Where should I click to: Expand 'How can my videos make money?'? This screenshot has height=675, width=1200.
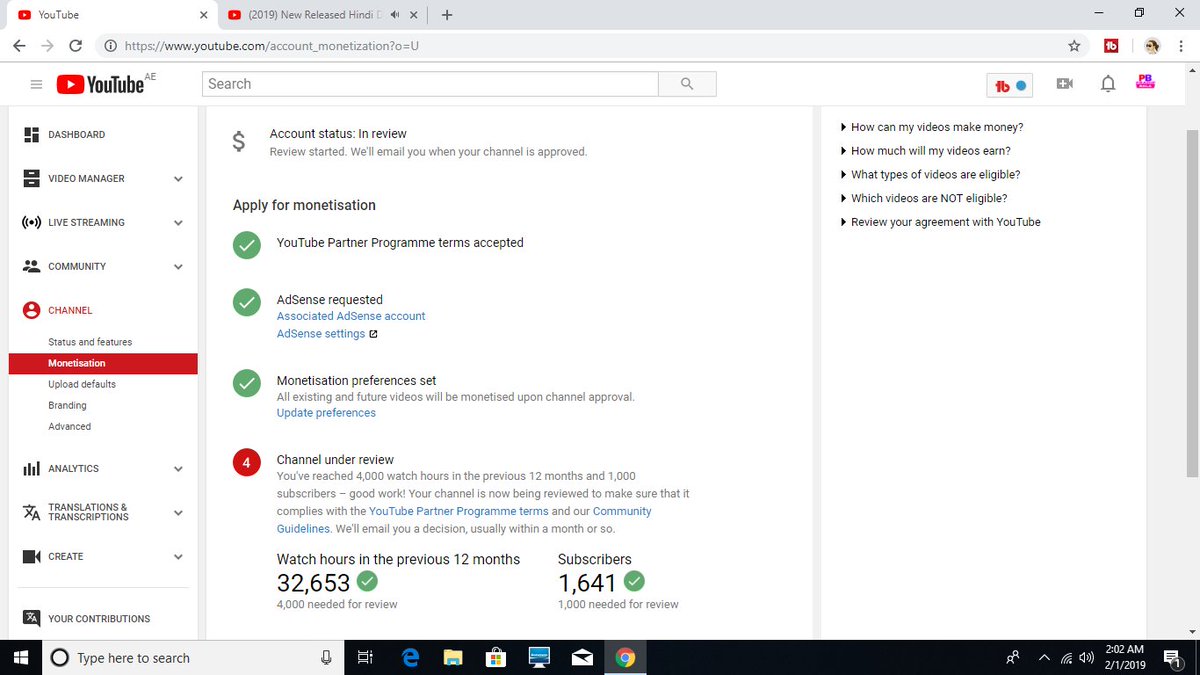coord(933,127)
